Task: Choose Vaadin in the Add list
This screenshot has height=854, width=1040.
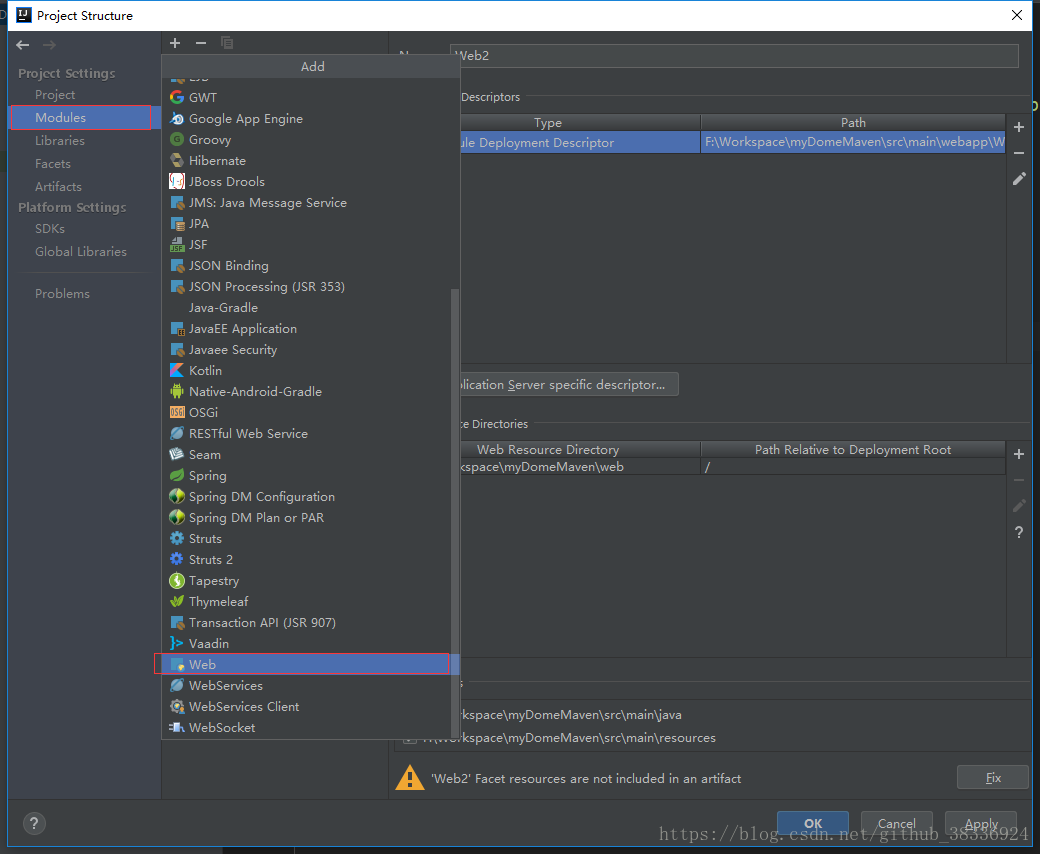Action: click(305, 644)
